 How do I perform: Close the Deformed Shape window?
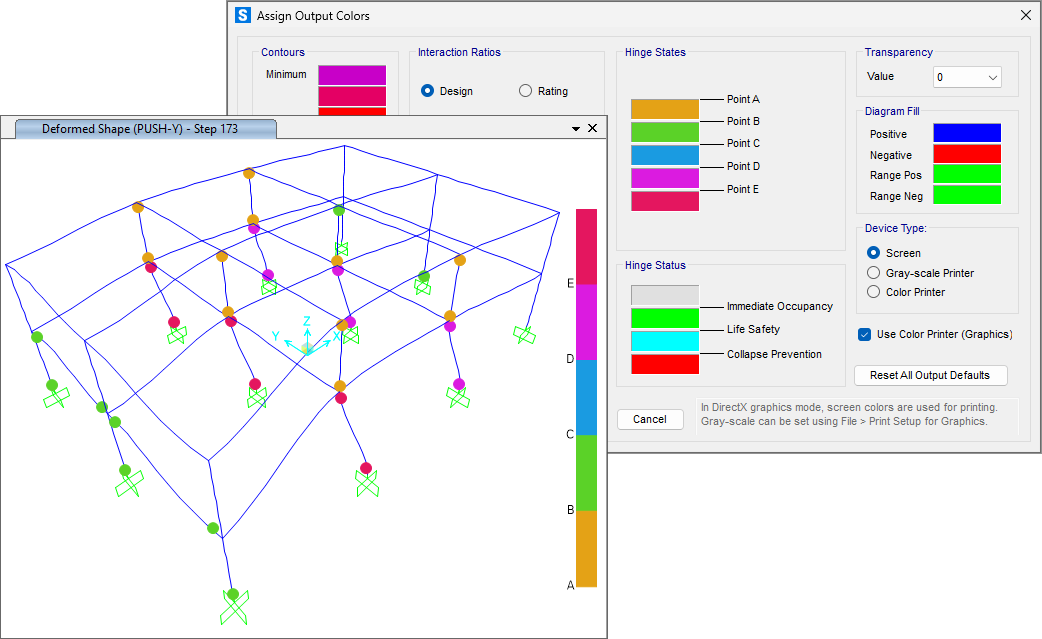point(592,128)
